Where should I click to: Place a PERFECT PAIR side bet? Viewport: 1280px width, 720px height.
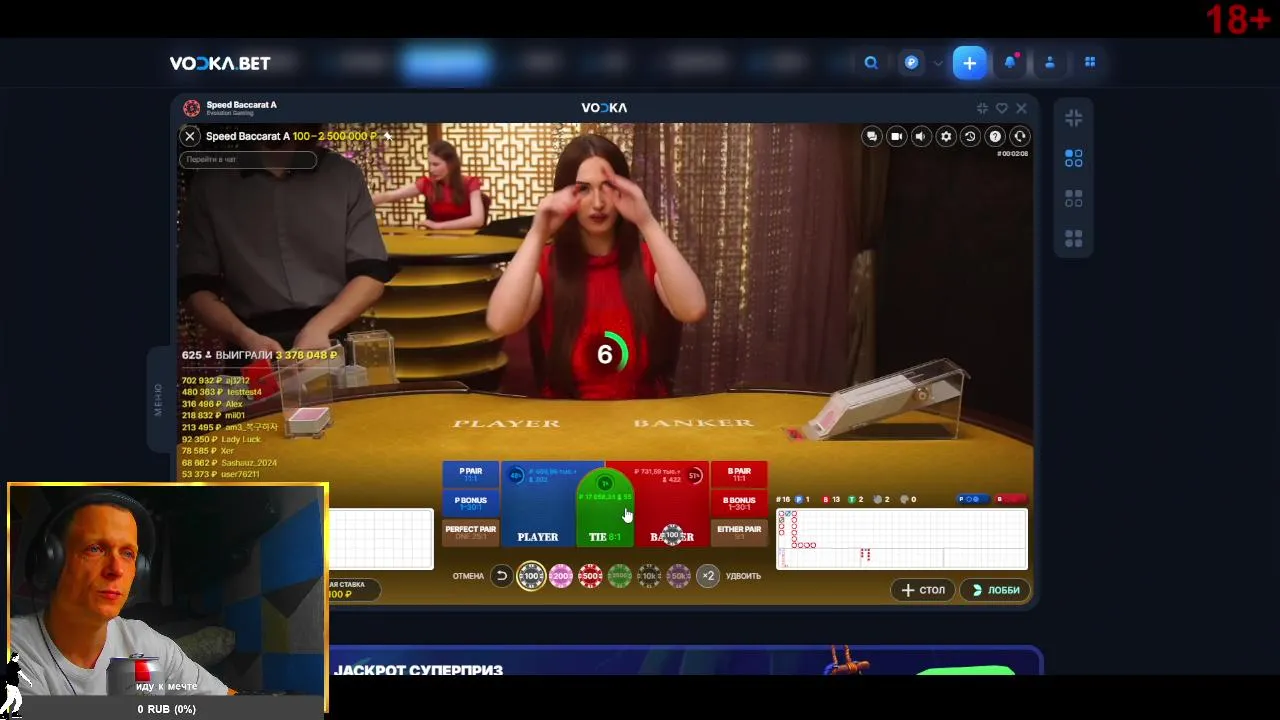point(470,532)
